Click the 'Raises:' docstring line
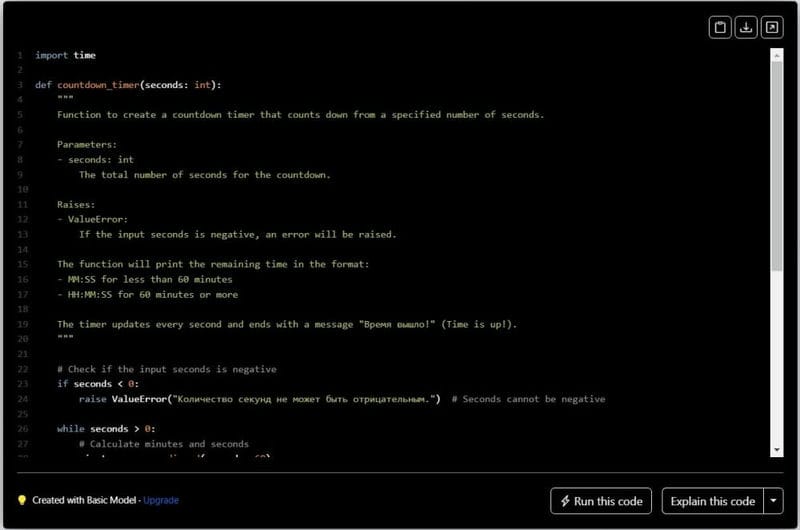The width and height of the screenshot is (800, 530). coord(76,205)
